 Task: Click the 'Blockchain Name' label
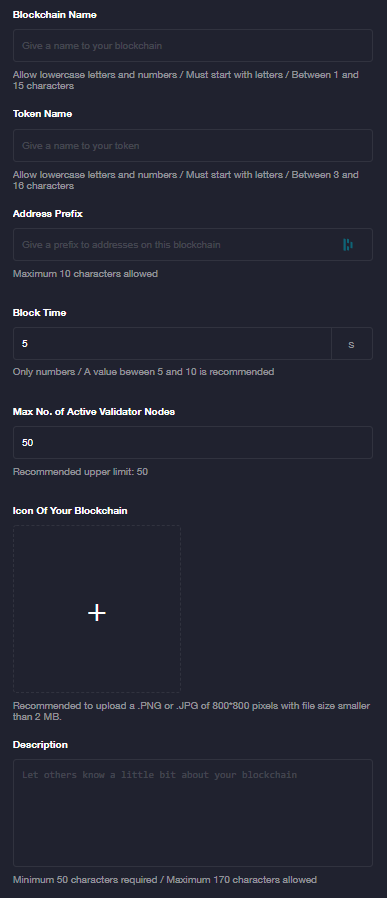54,15
